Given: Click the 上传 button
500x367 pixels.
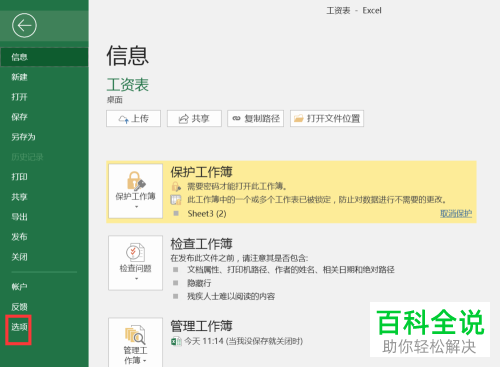Looking at the screenshot, I should click(133, 118).
